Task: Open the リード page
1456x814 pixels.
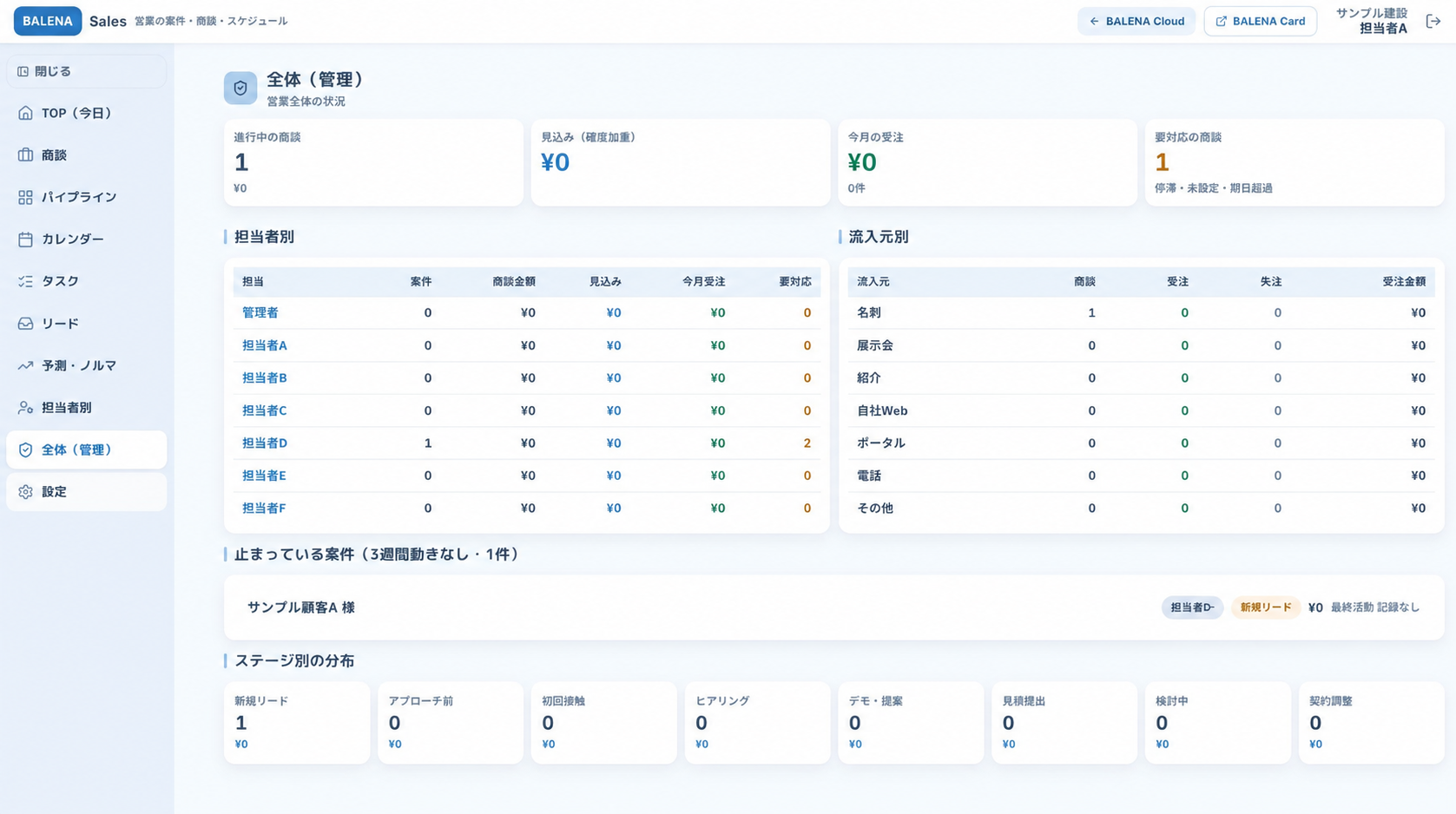Action: click(86, 324)
